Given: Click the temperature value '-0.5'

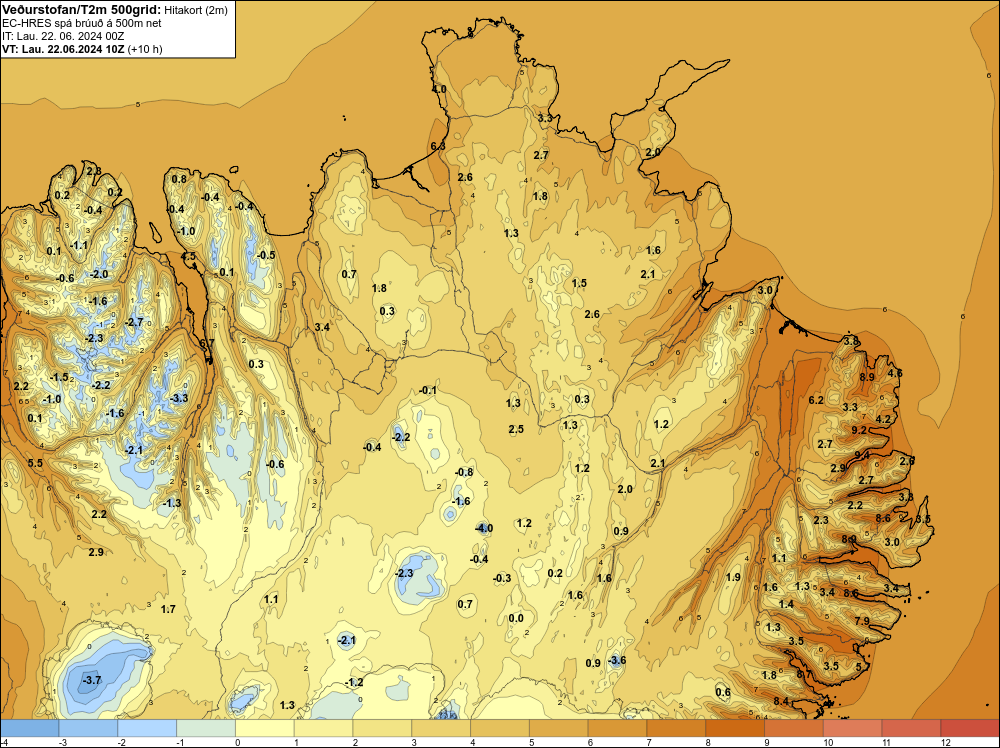Looking at the screenshot, I should point(266,255).
